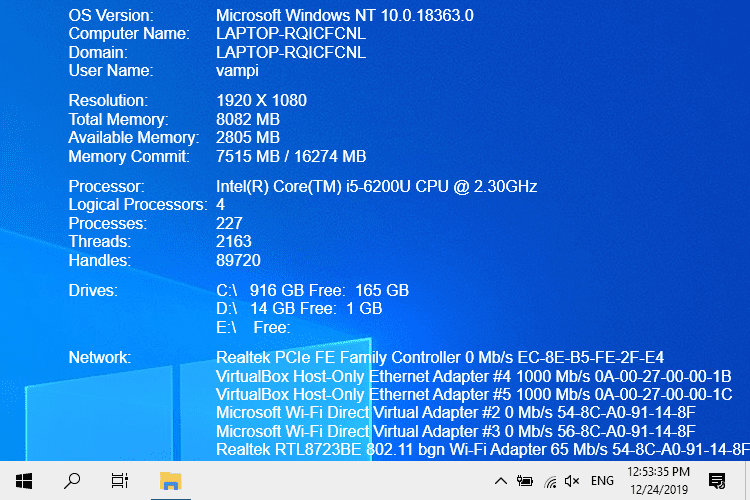This screenshot has width=750, height=500.
Task: Click the 'Resolution:' label
Action: (x=108, y=100)
